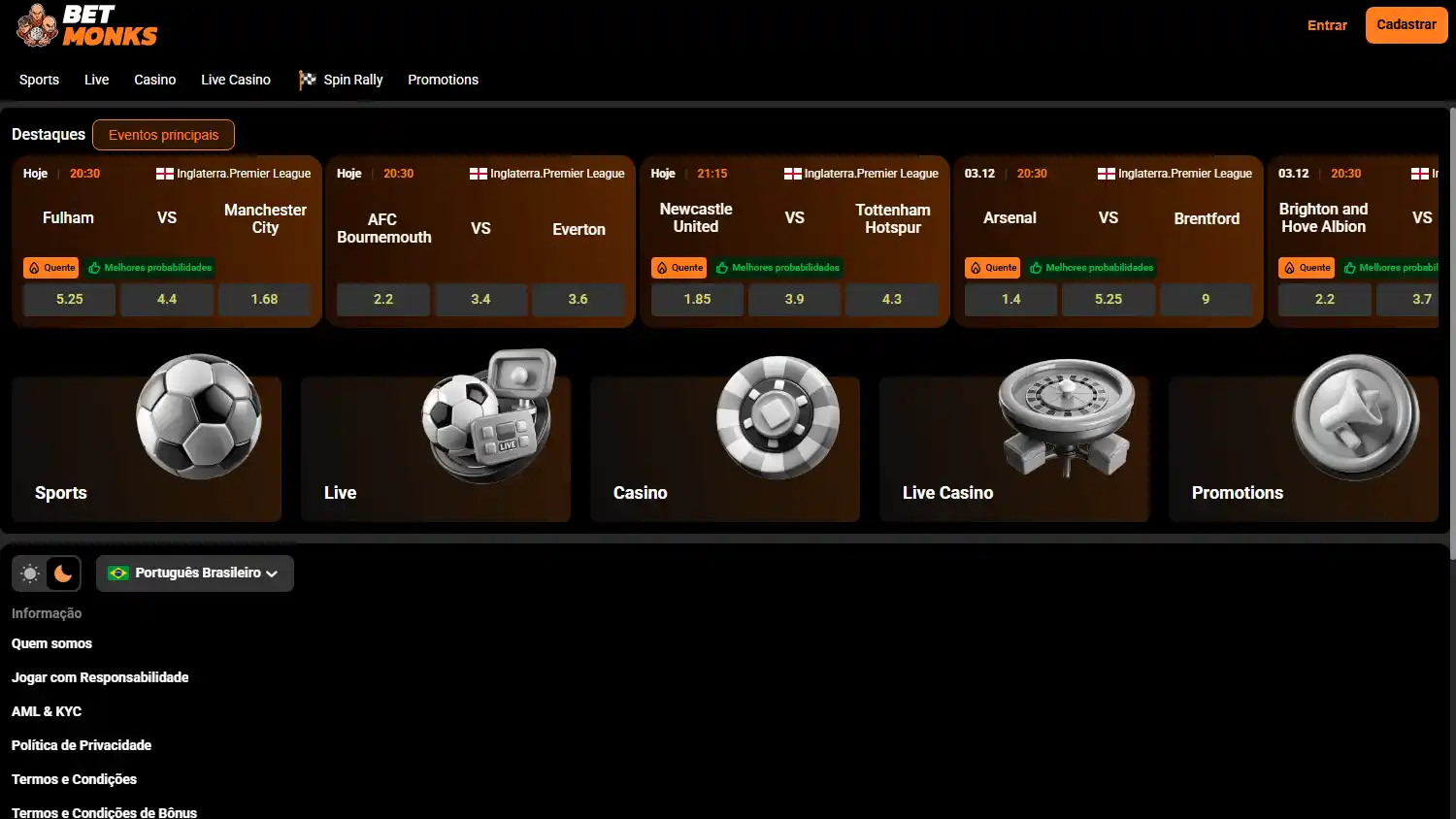Switch to light theme sun icon
This screenshot has width=1456, height=819.
(30, 573)
